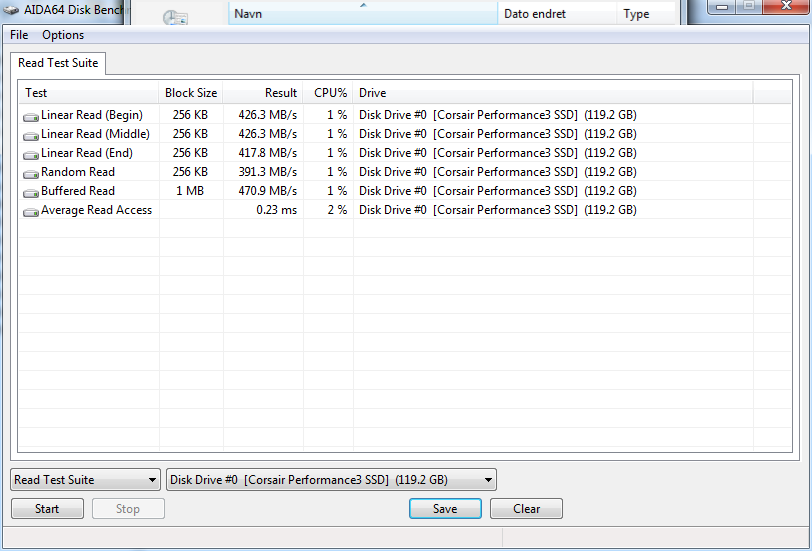Screen dimensions: 812x551
Task: Click the Linear Read (Middle) drive icon
Action: [31, 135]
